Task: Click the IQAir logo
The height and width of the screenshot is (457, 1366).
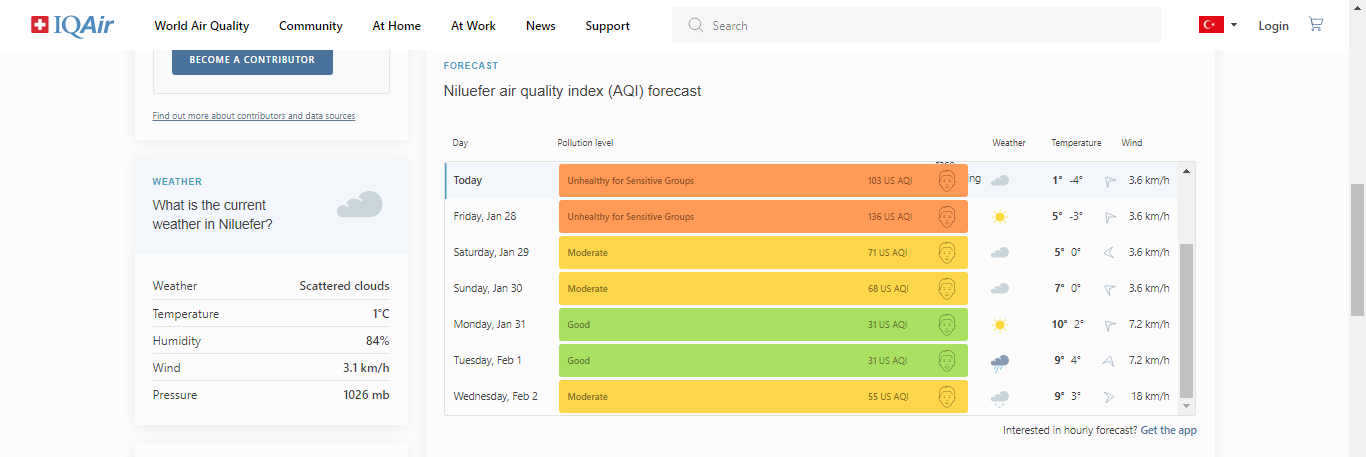Action: [72, 25]
